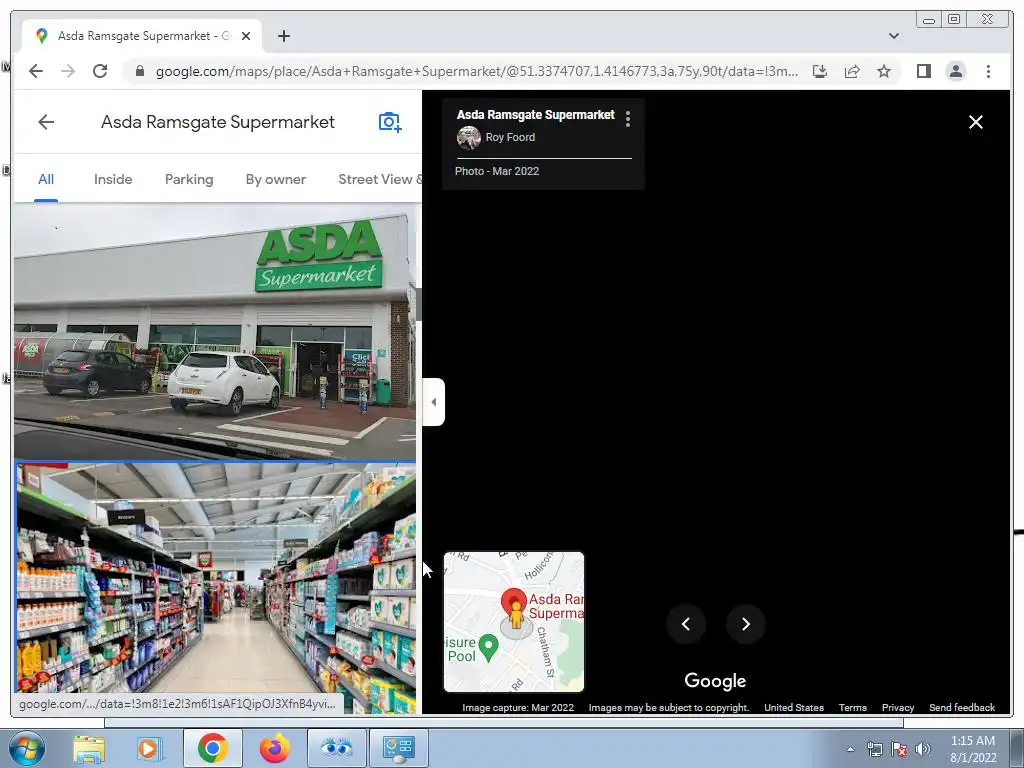
Task: Show next photo with right arrow
Action: pyautogui.click(x=745, y=624)
